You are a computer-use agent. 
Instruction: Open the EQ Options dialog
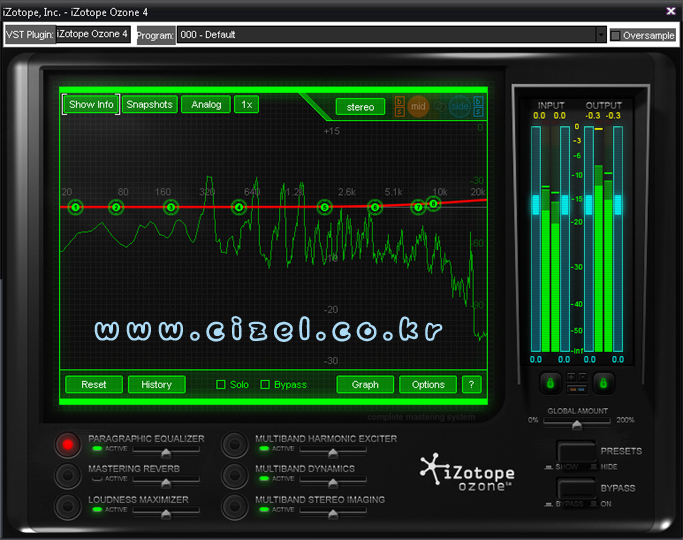click(x=428, y=385)
